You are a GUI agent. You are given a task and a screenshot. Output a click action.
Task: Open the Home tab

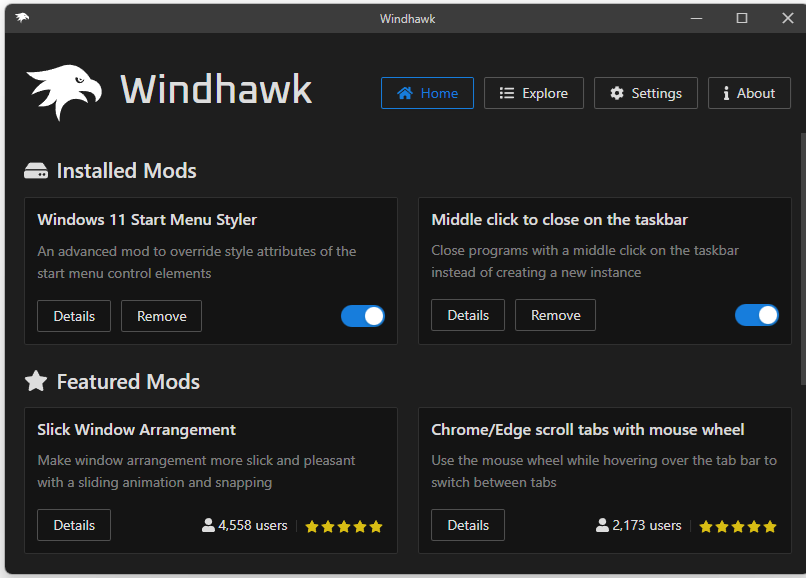427,93
